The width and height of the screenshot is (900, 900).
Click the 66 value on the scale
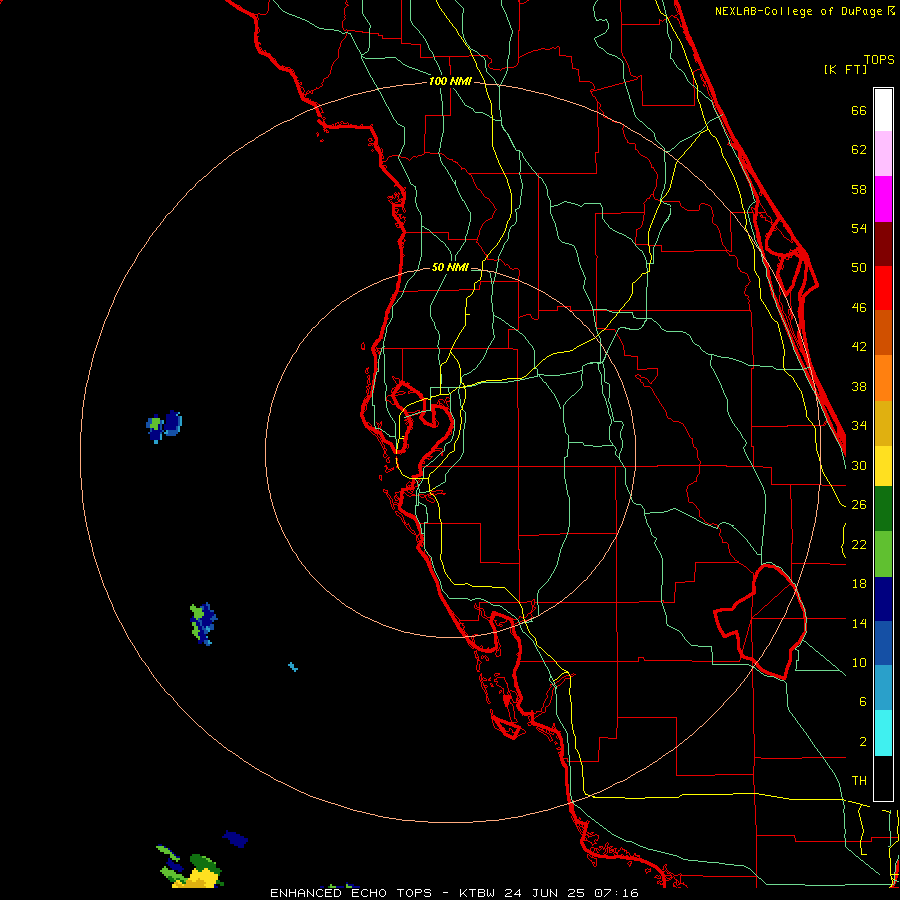[859, 111]
